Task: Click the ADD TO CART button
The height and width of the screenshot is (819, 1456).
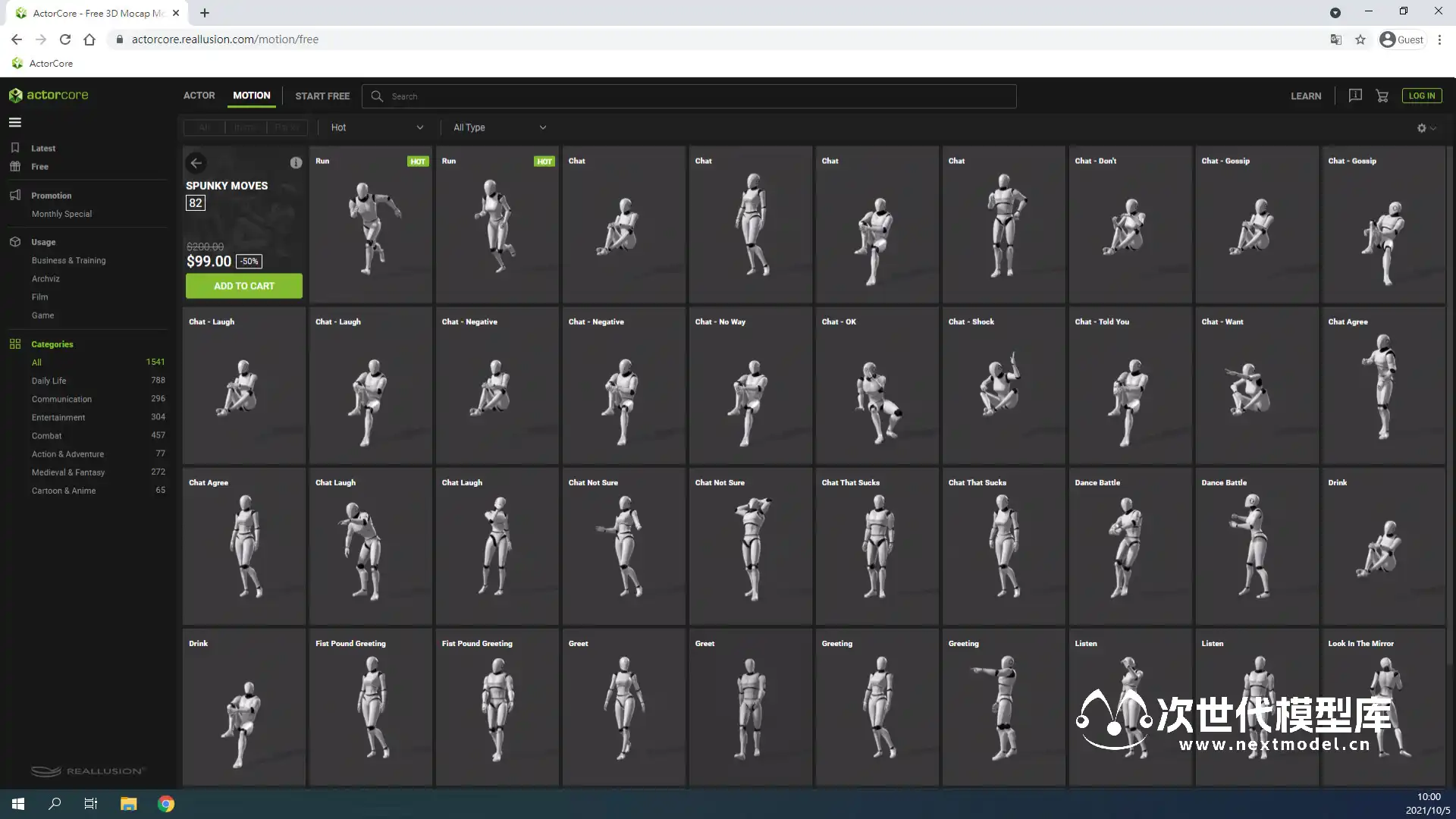Action: (x=243, y=286)
